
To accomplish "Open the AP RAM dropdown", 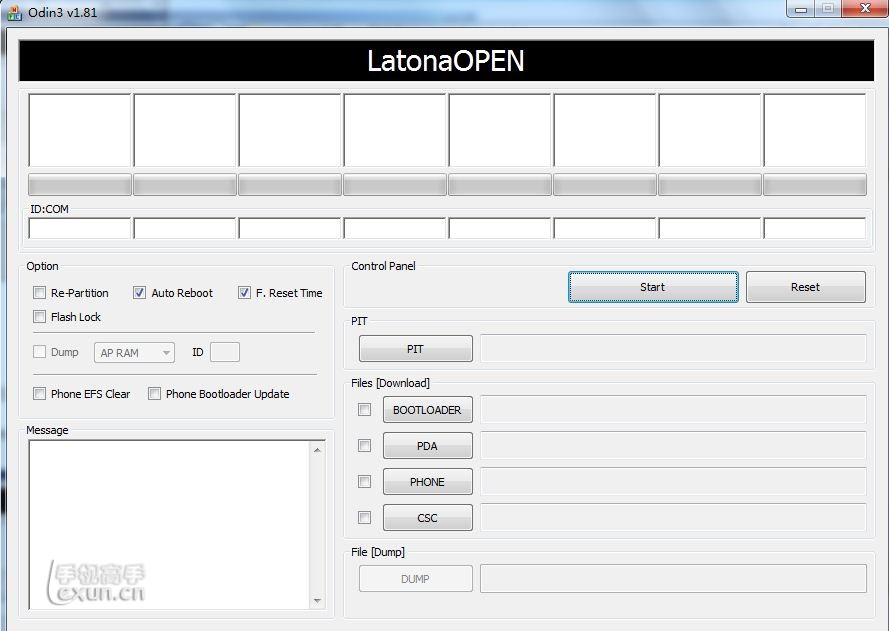I will [134, 353].
